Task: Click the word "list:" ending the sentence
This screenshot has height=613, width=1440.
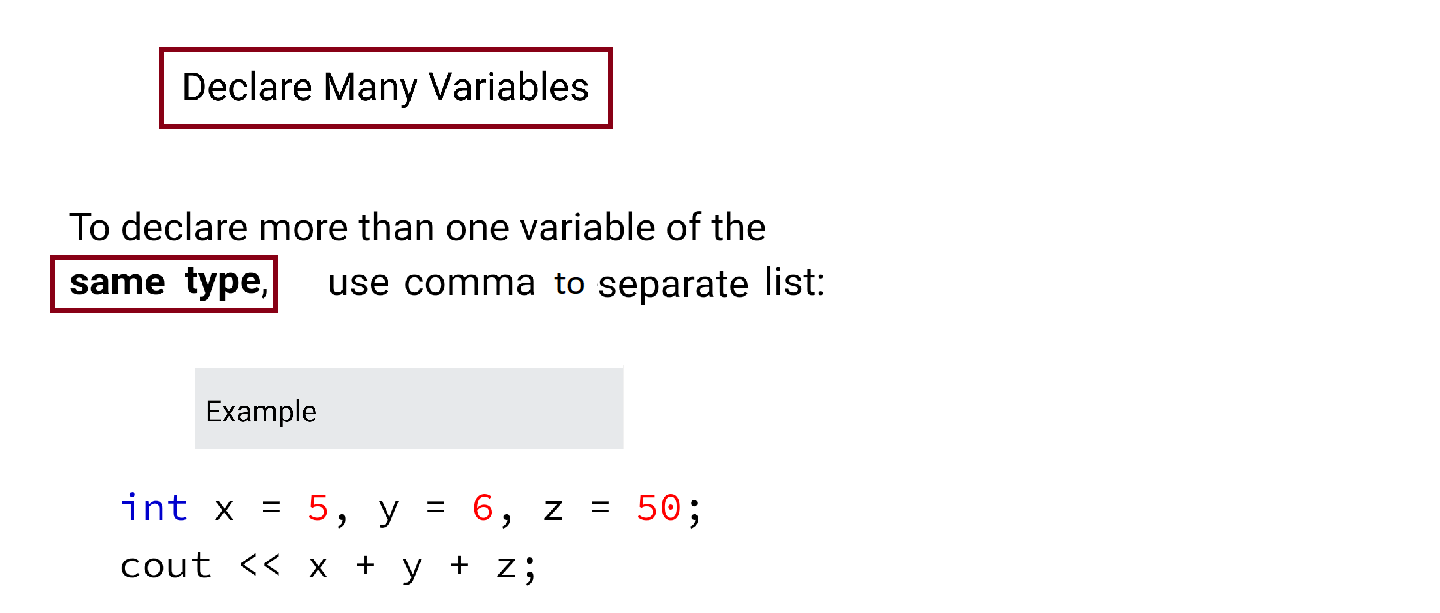Action: pos(794,283)
